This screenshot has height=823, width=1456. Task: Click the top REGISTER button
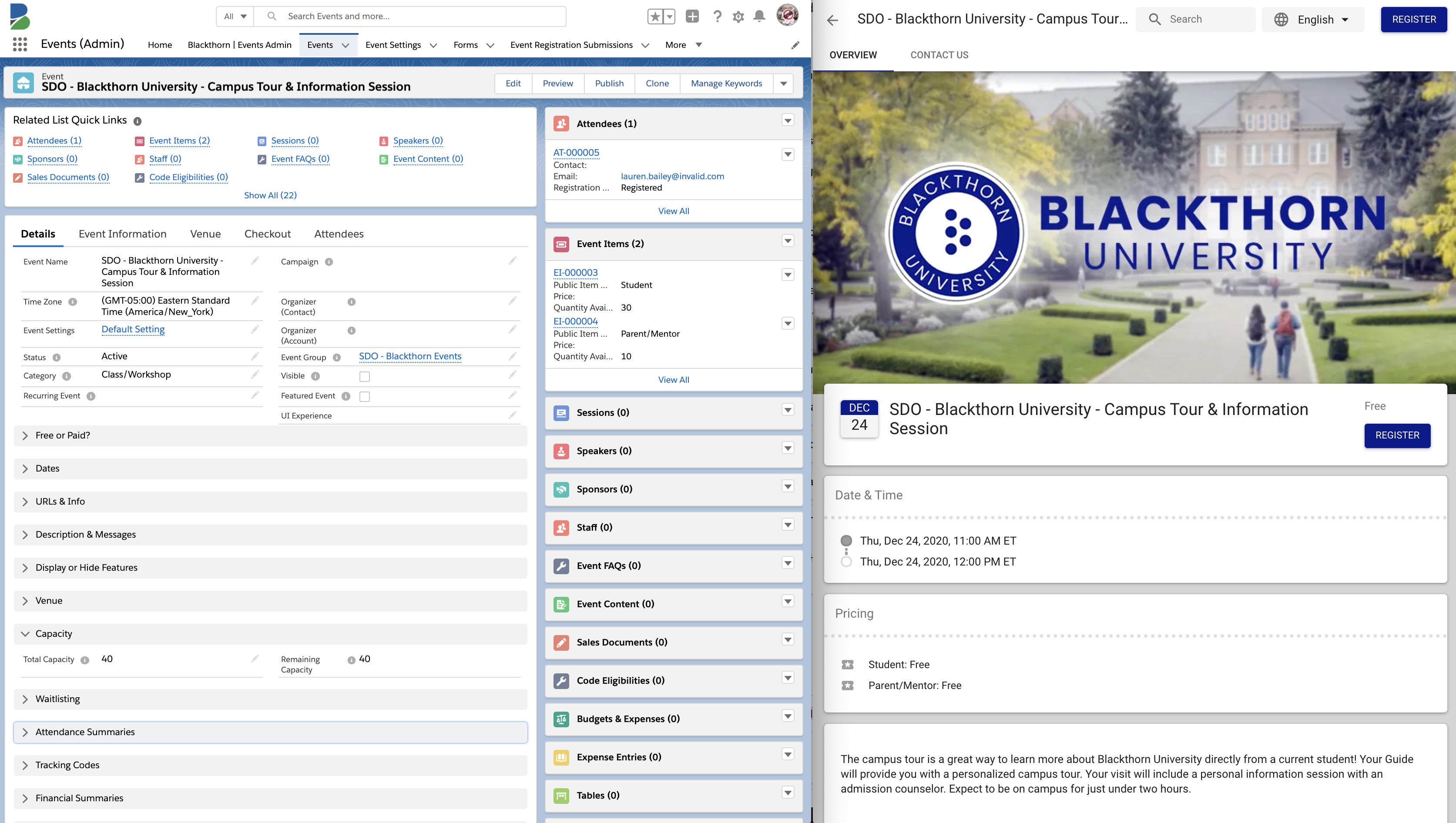click(x=1414, y=20)
